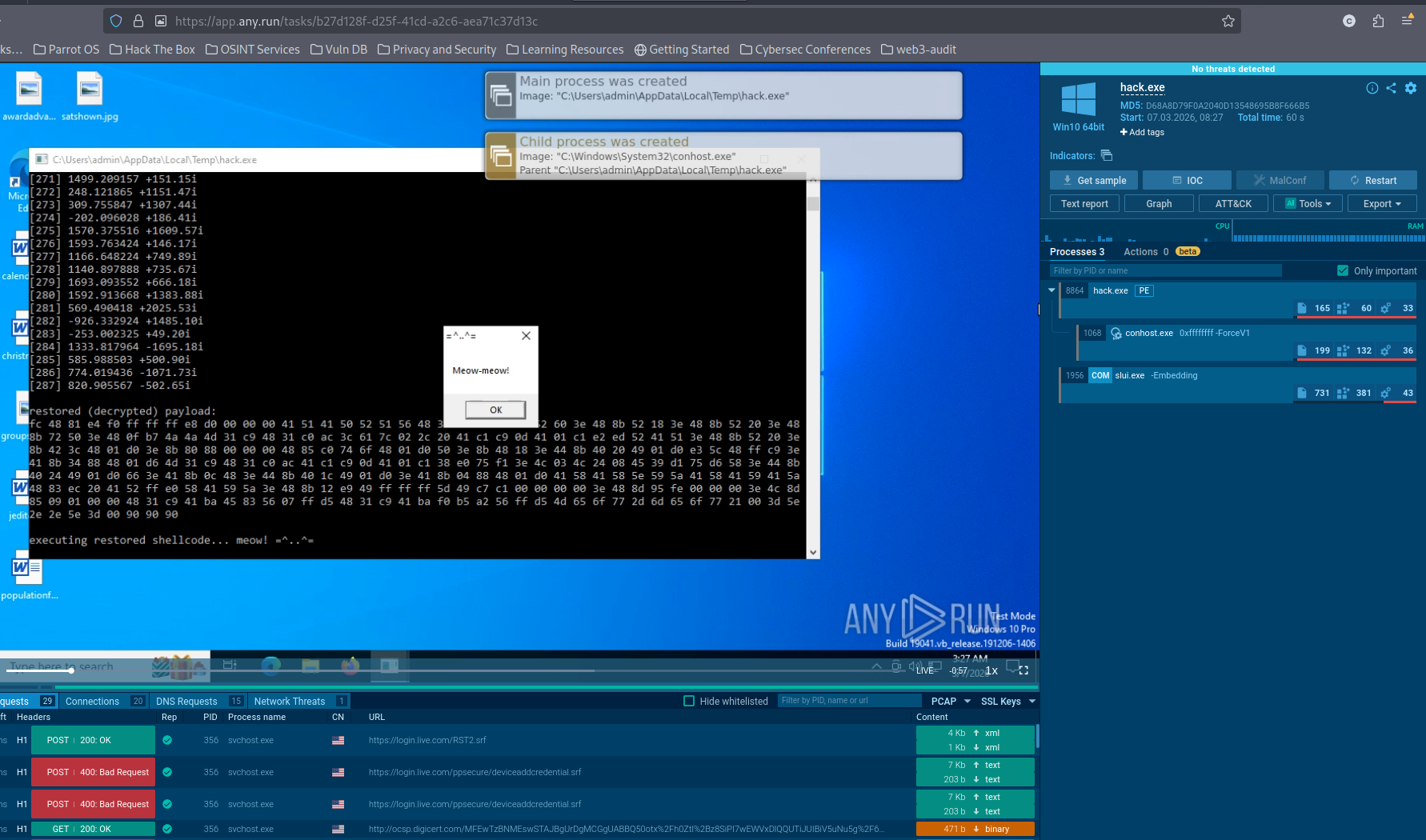
Task: Open task settings with the gear icon
Action: point(1410,88)
